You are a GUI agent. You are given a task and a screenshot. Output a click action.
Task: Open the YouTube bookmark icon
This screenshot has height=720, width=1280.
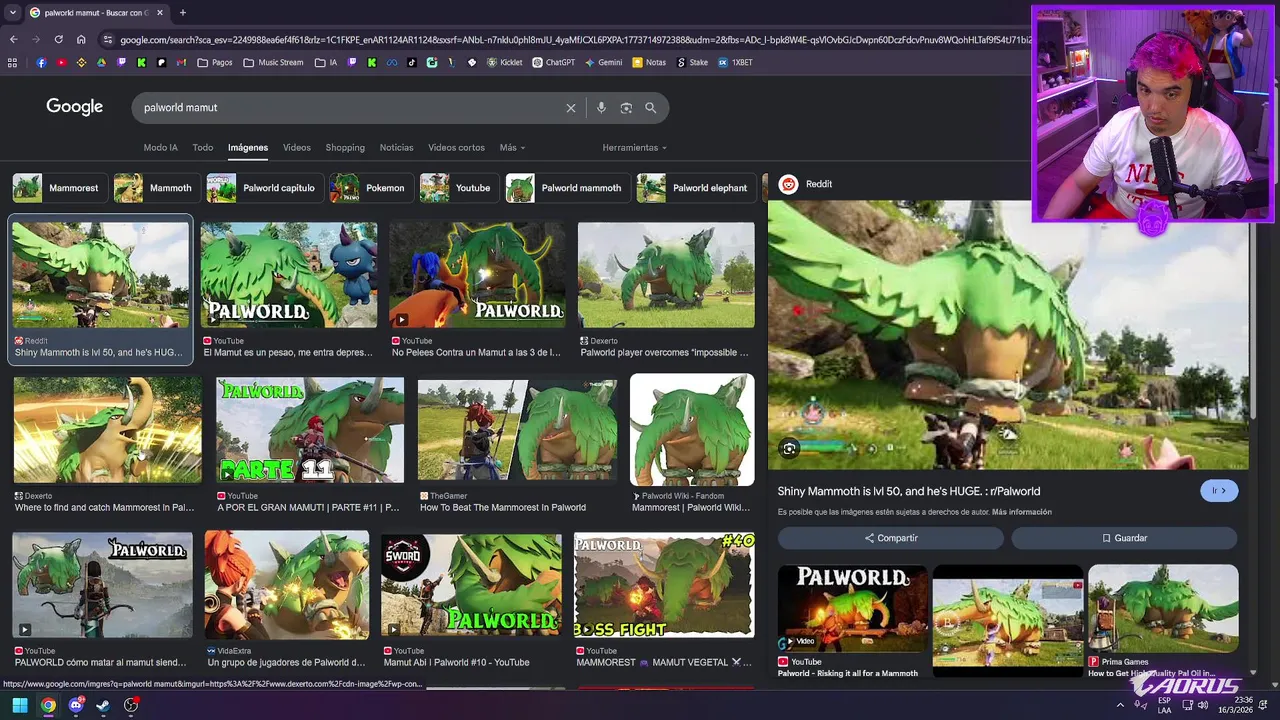(x=62, y=62)
